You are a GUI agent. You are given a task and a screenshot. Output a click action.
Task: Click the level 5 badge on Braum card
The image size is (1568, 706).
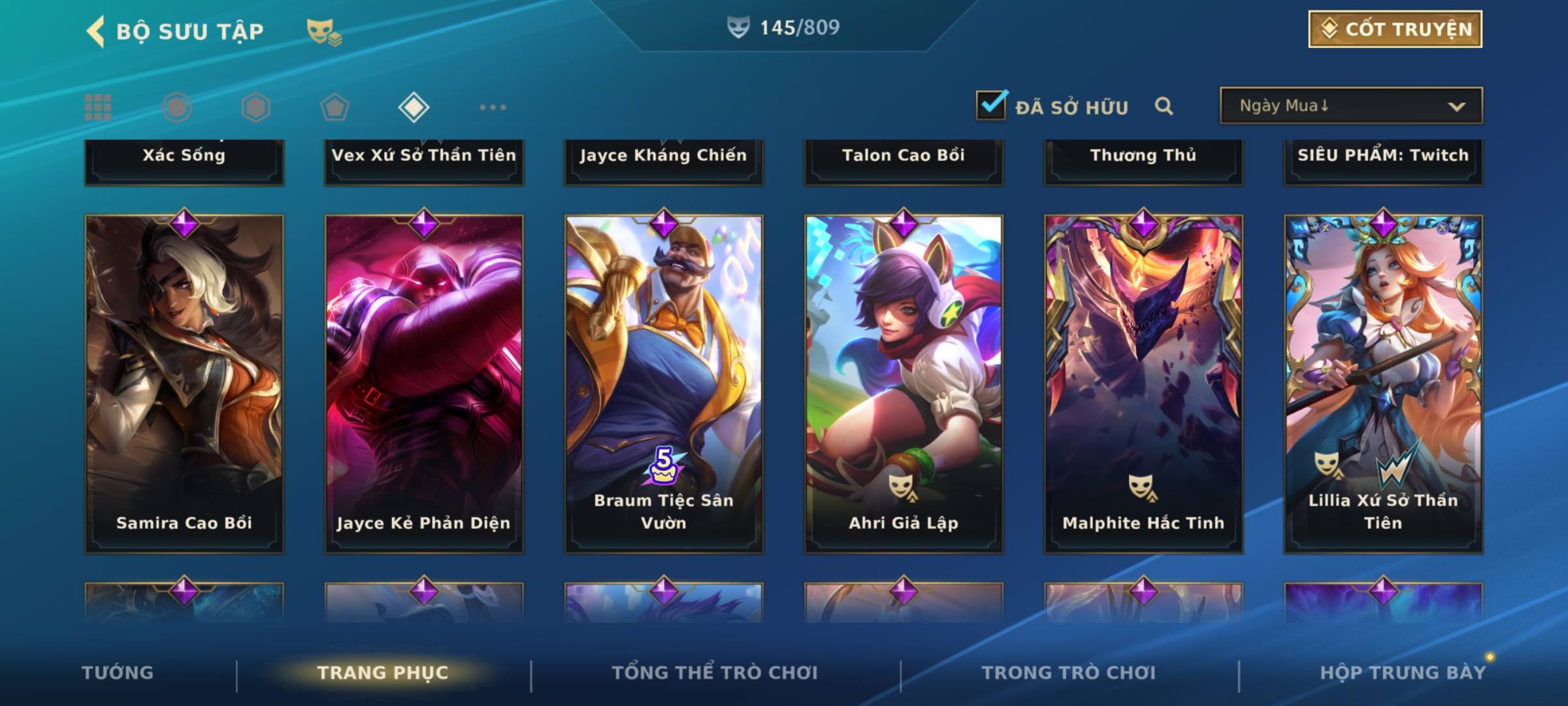pyautogui.click(x=664, y=465)
